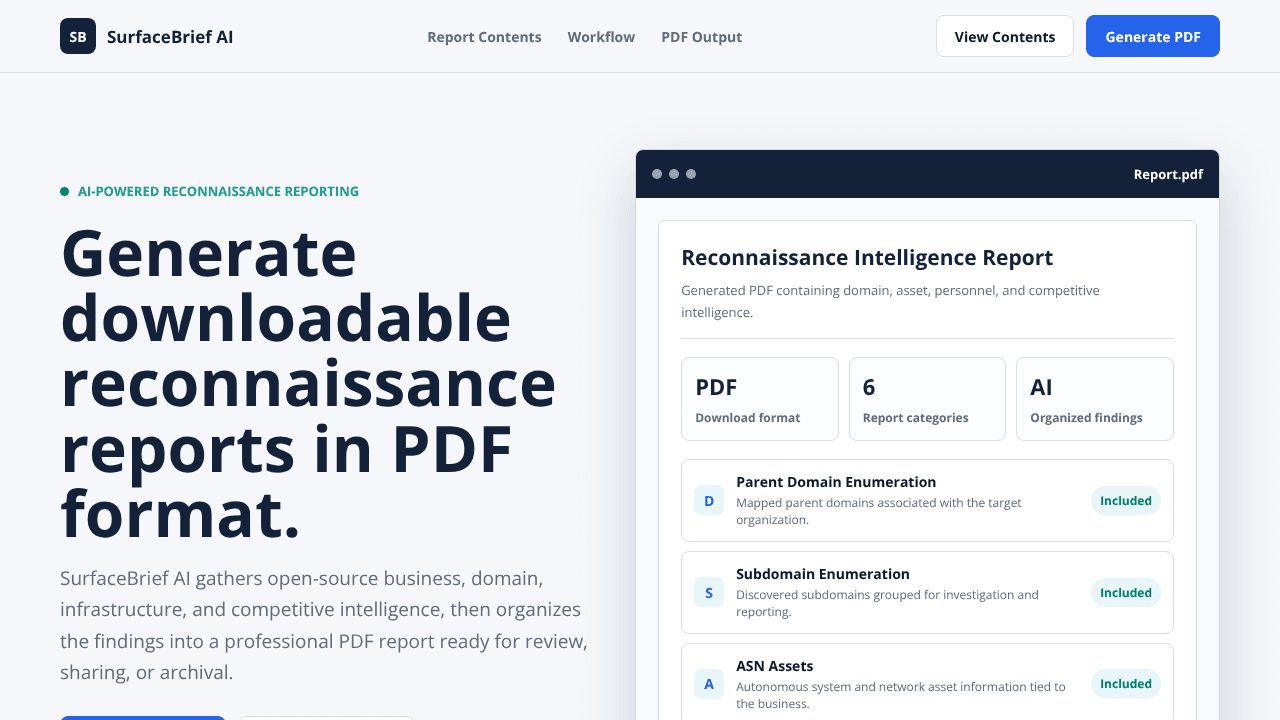Click the SB logo icon
This screenshot has height=720, width=1280.
(78, 36)
